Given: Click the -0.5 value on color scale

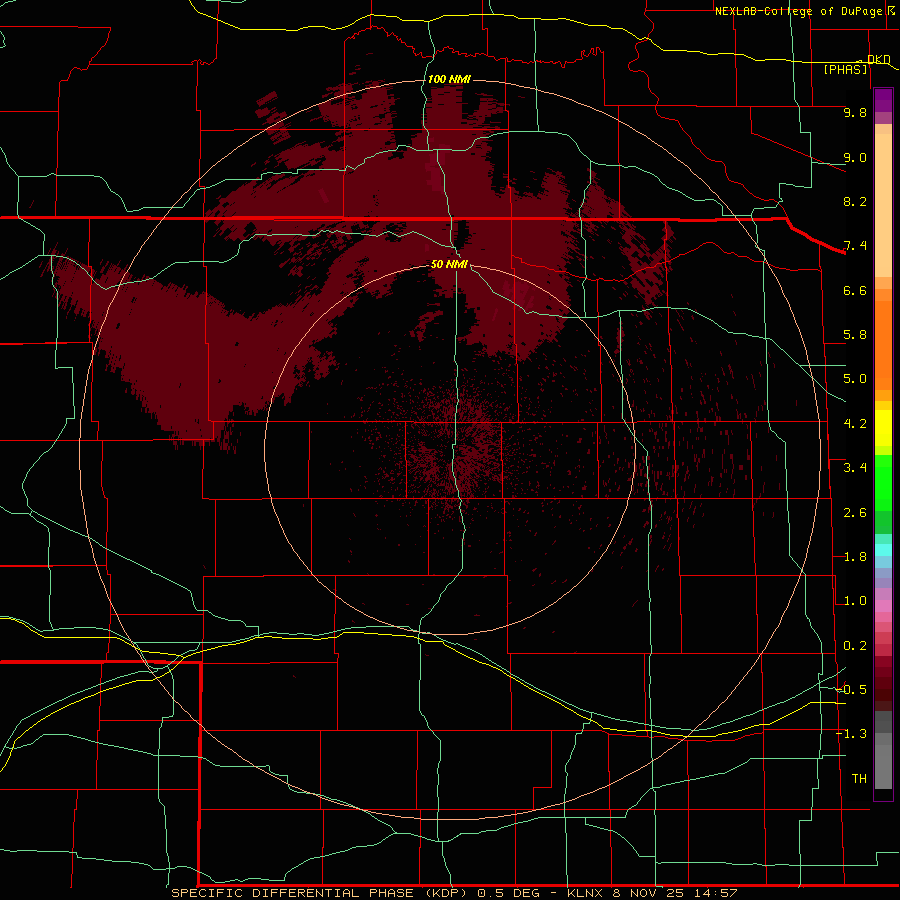Looking at the screenshot, I should (852, 690).
